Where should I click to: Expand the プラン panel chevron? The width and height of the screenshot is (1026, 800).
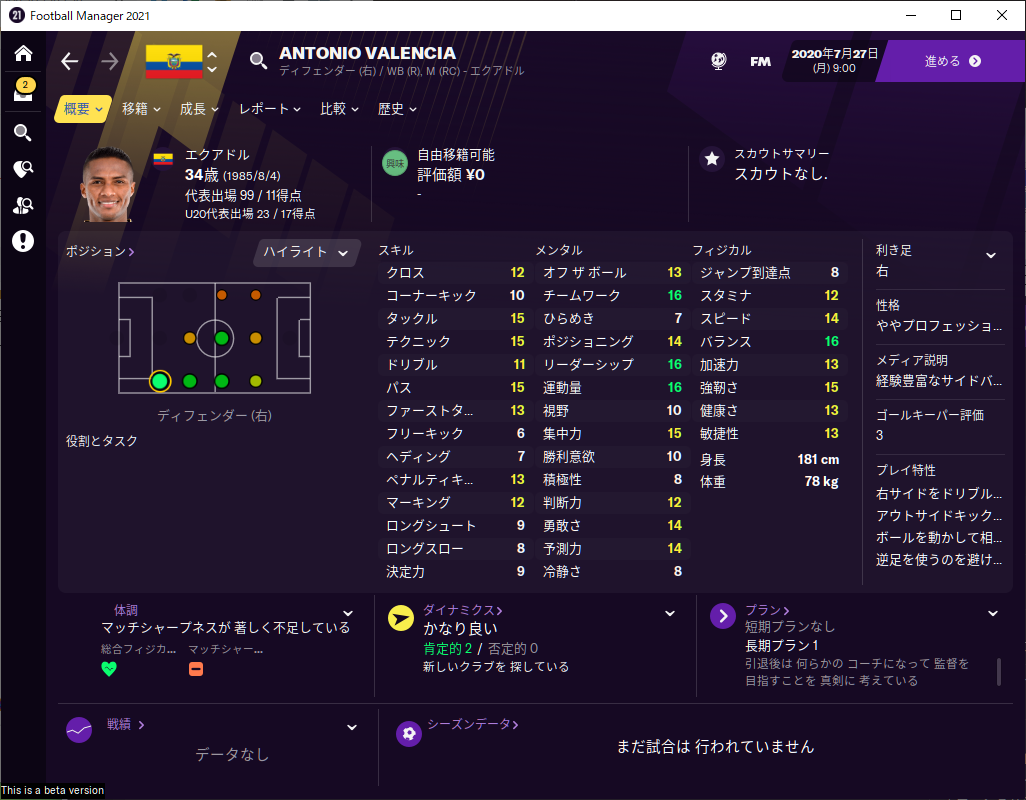pyautogui.click(x=993, y=614)
